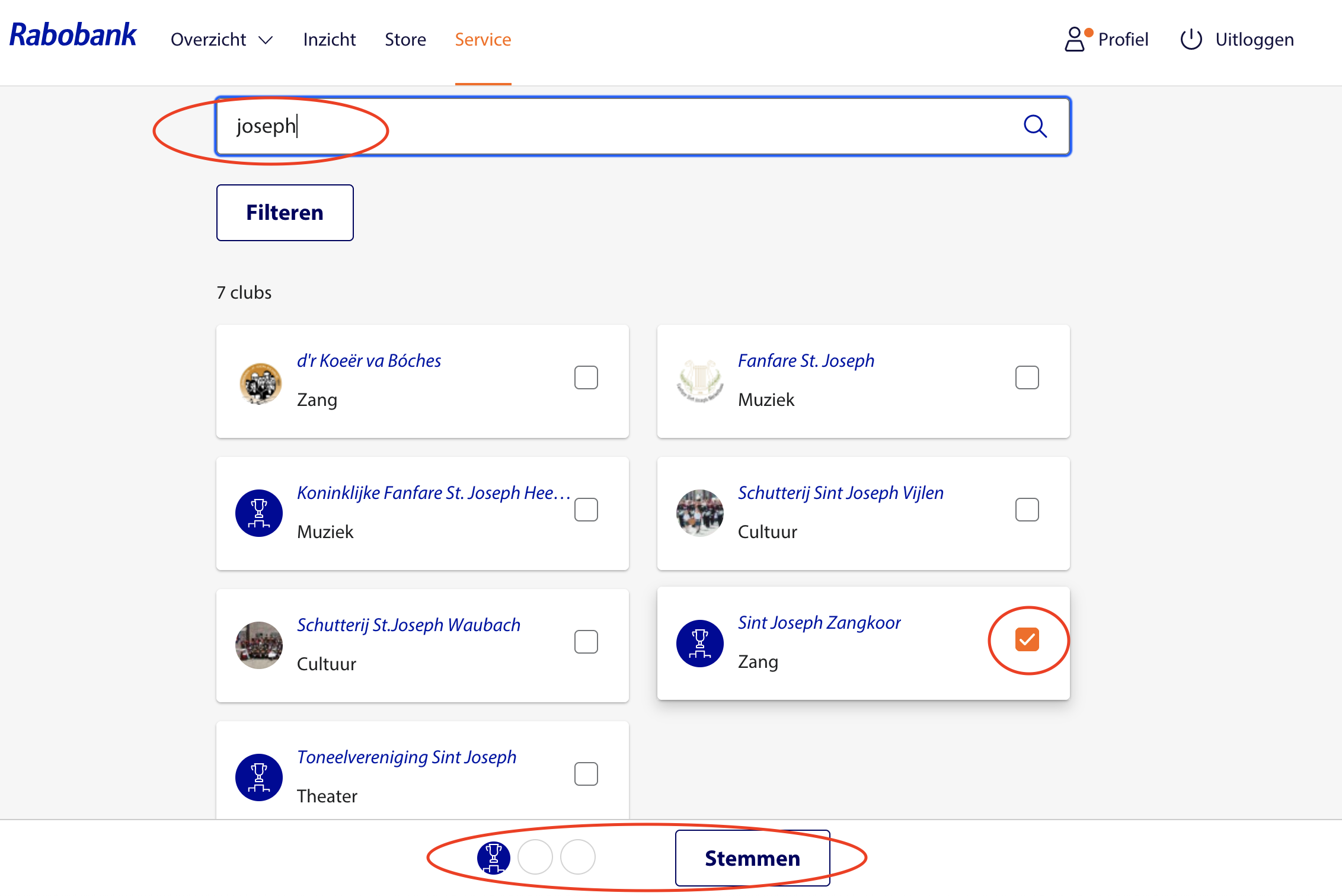Image resolution: width=1342 pixels, height=896 pixels.
Task: Click d'r Koeër va Bóches club logo
Action: [260, 383]
